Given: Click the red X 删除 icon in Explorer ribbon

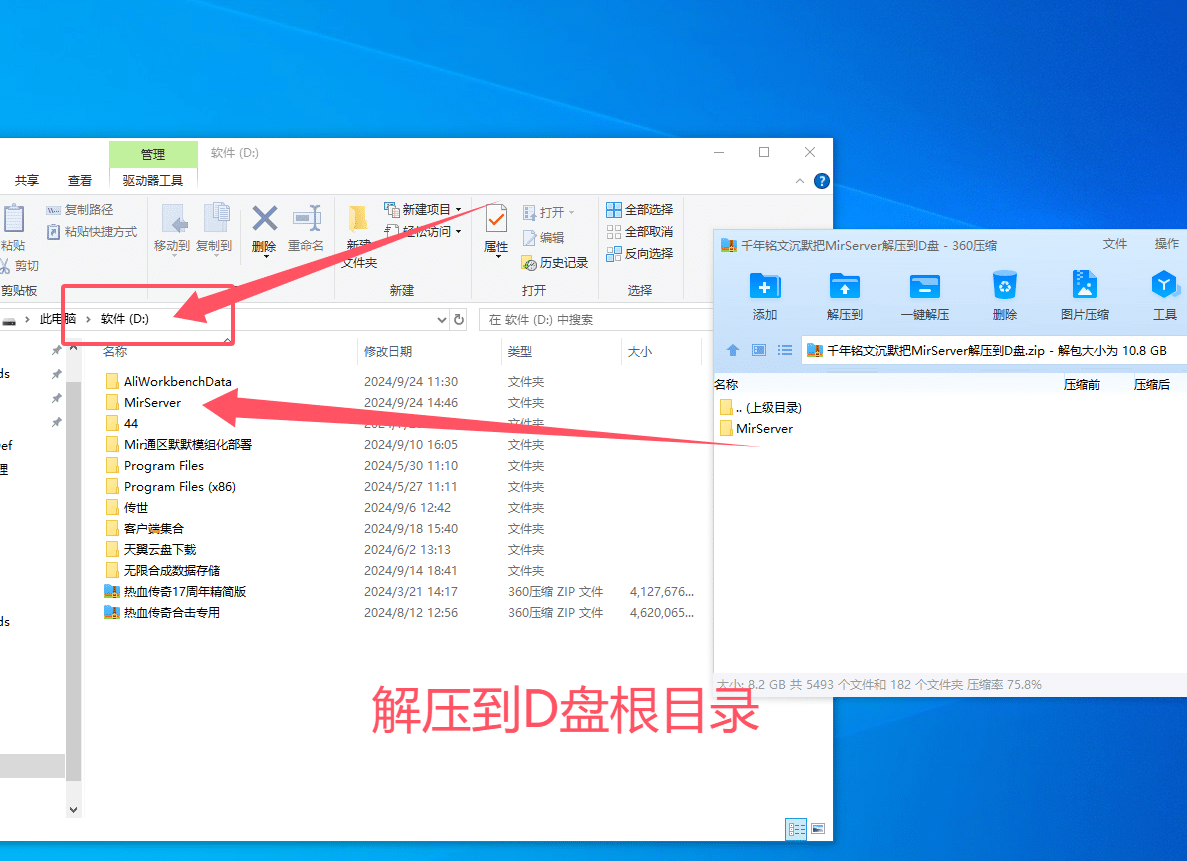Looking at the screenshot, I should pyautogui.click(x=264, y=218).
